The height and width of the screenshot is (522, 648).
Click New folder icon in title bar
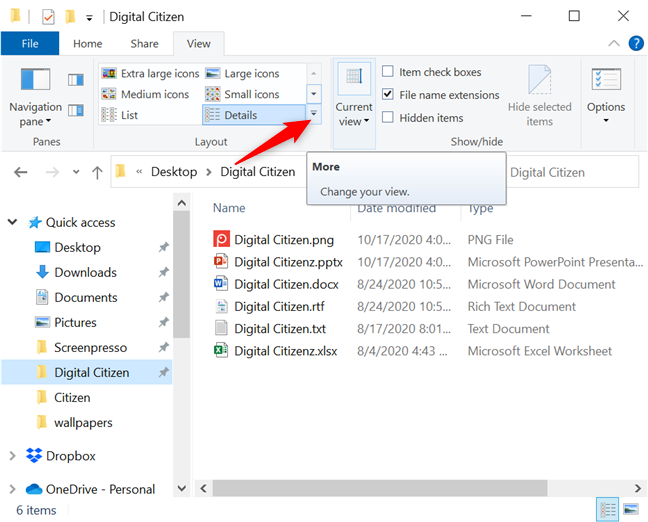70,17
